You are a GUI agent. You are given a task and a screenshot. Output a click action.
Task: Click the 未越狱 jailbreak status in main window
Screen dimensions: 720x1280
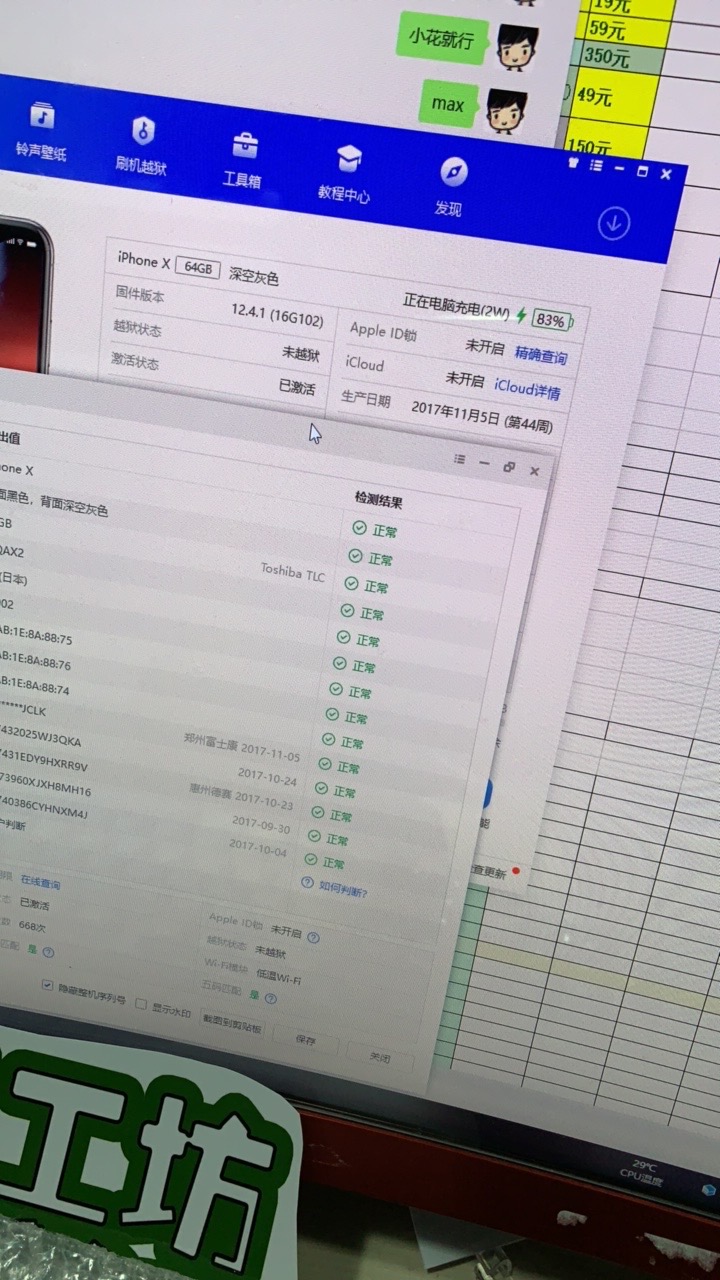click(x=301, y=353)
